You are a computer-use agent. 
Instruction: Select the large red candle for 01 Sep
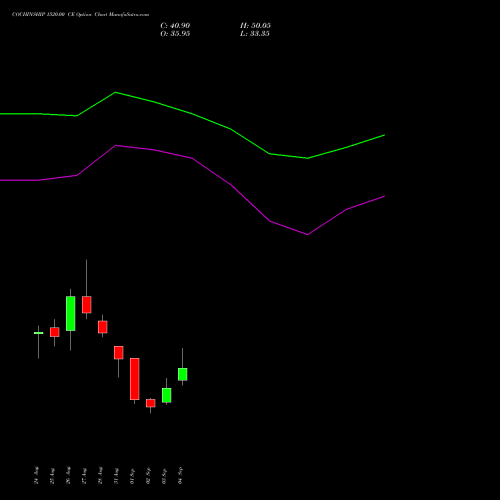point(135,379)
